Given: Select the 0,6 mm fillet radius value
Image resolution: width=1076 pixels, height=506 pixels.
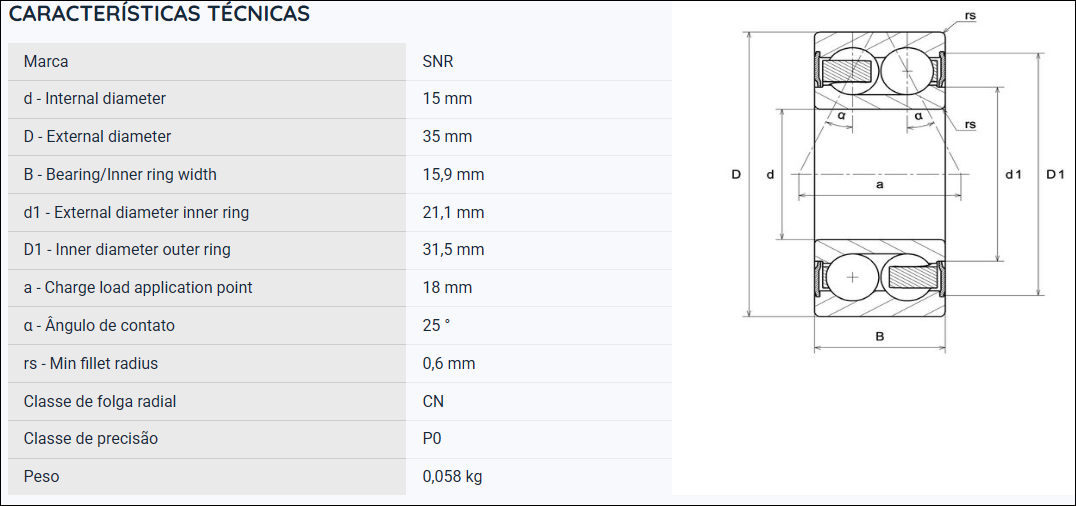Looking at the screenshot, I should pos(449,363).
